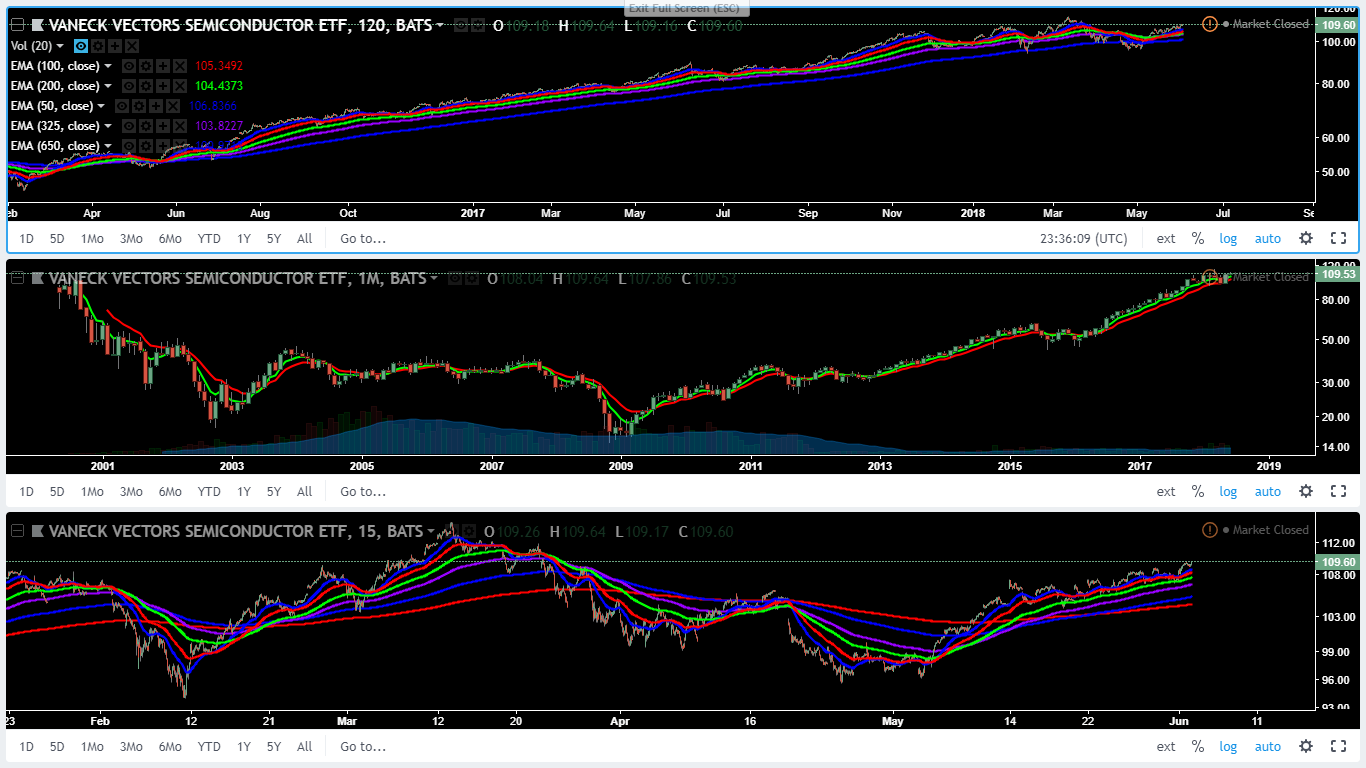1366x768 pixels.
Task: Click Go to... on the 1M chart
Action: 363,491
